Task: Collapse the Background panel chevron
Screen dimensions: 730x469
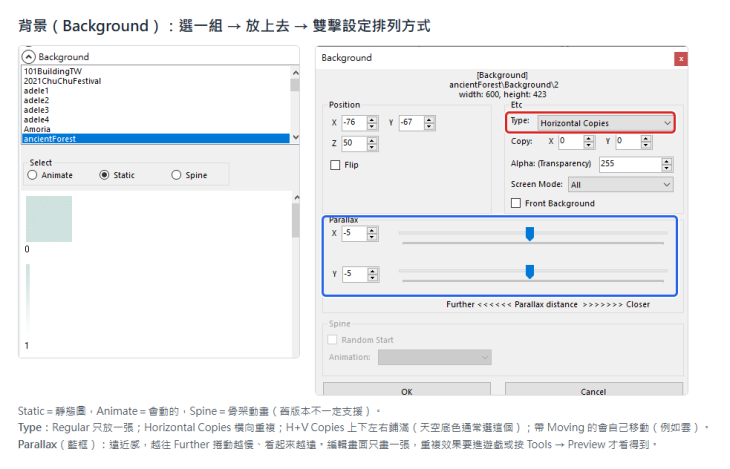Action: click(x=28, y=57)
